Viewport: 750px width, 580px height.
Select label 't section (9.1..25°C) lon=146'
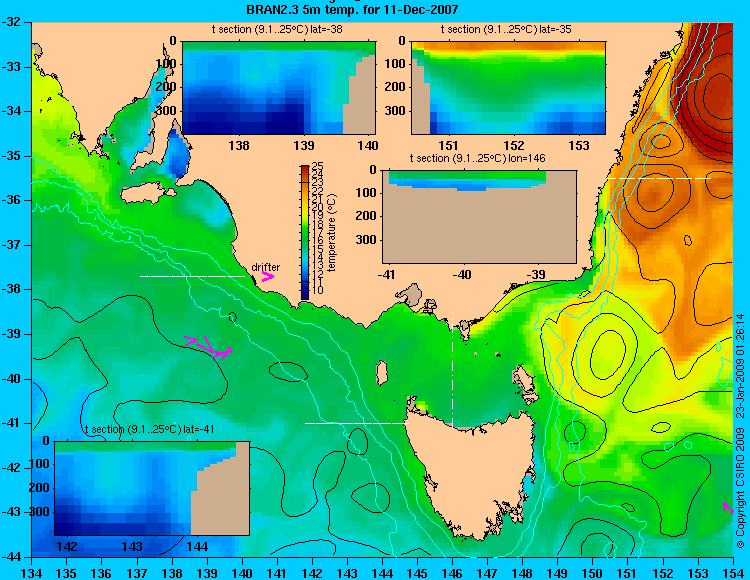click(477, 158)
